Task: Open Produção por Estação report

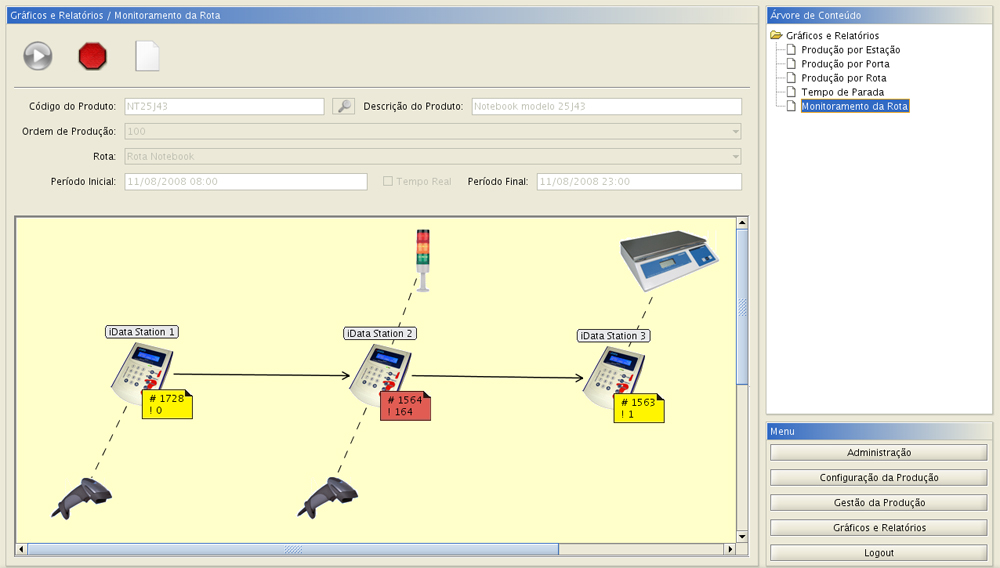Action: pos(850,50)
